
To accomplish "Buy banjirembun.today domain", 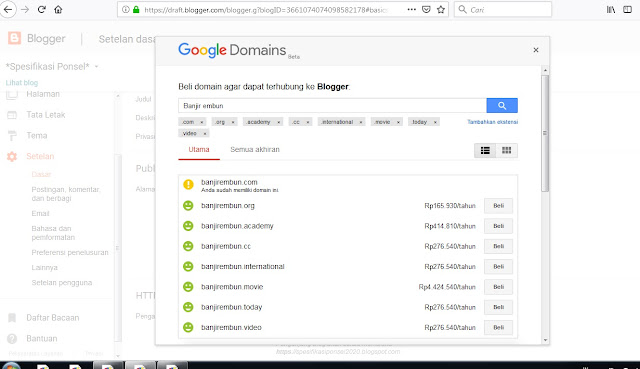I will click(498, 307).
